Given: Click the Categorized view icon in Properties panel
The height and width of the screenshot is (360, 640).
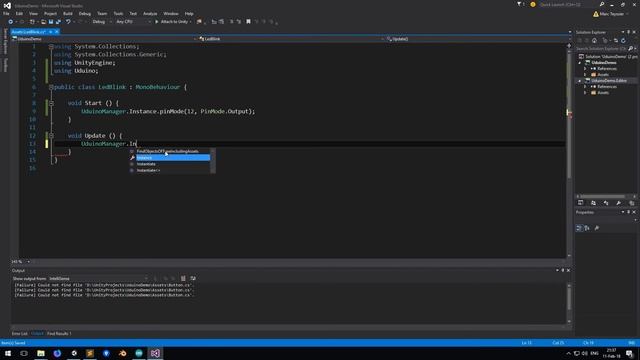Looking at the screenshot, I should pos(579,228).
